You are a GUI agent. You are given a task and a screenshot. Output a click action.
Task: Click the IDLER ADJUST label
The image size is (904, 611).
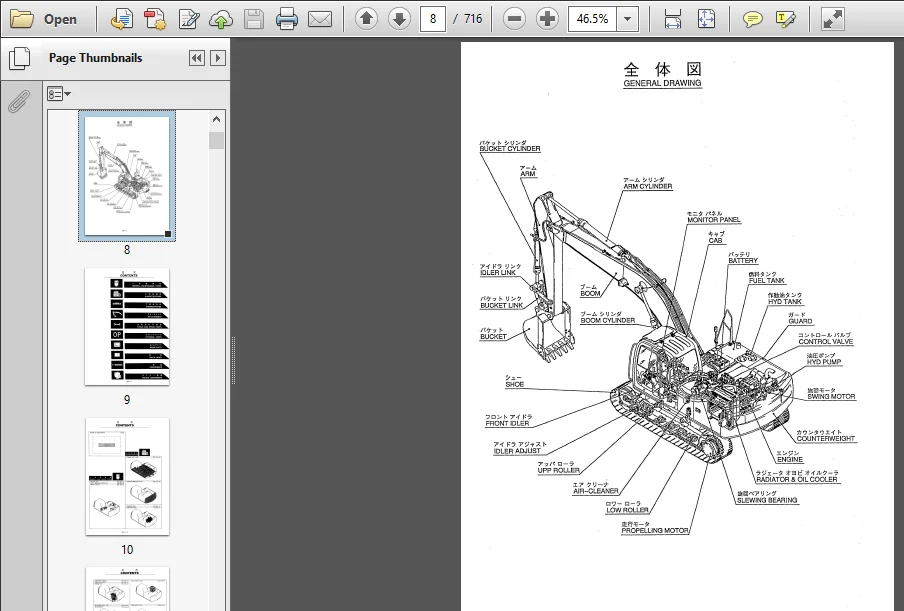[x=517, y=451]
